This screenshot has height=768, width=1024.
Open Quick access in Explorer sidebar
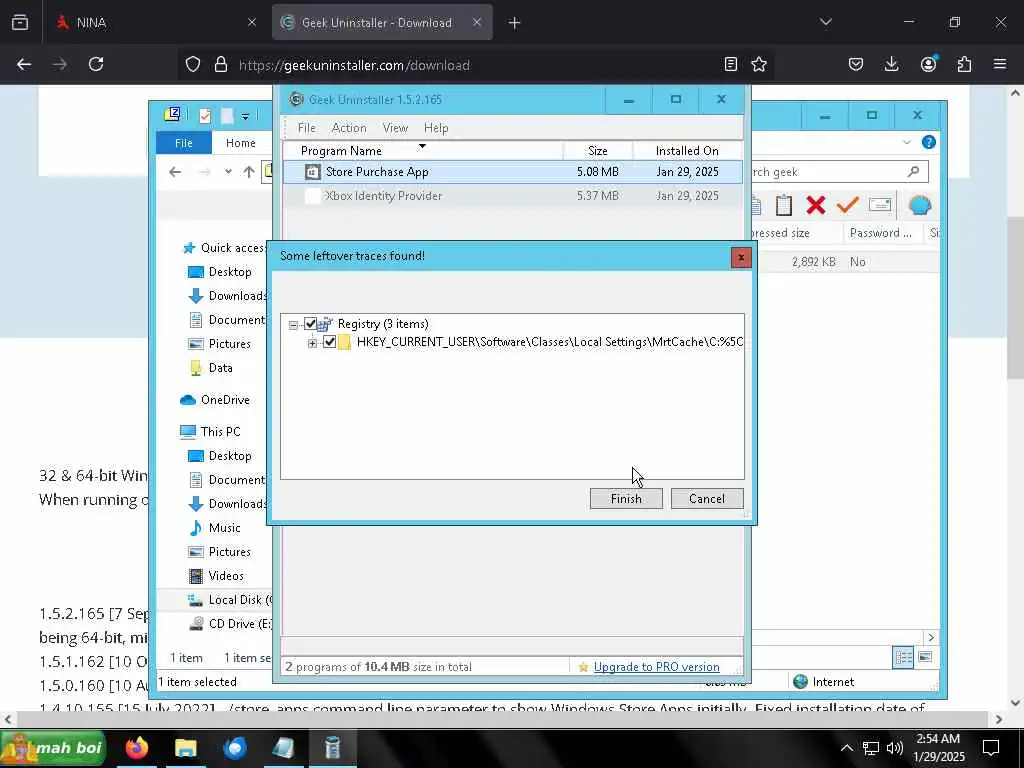point(226,248)
